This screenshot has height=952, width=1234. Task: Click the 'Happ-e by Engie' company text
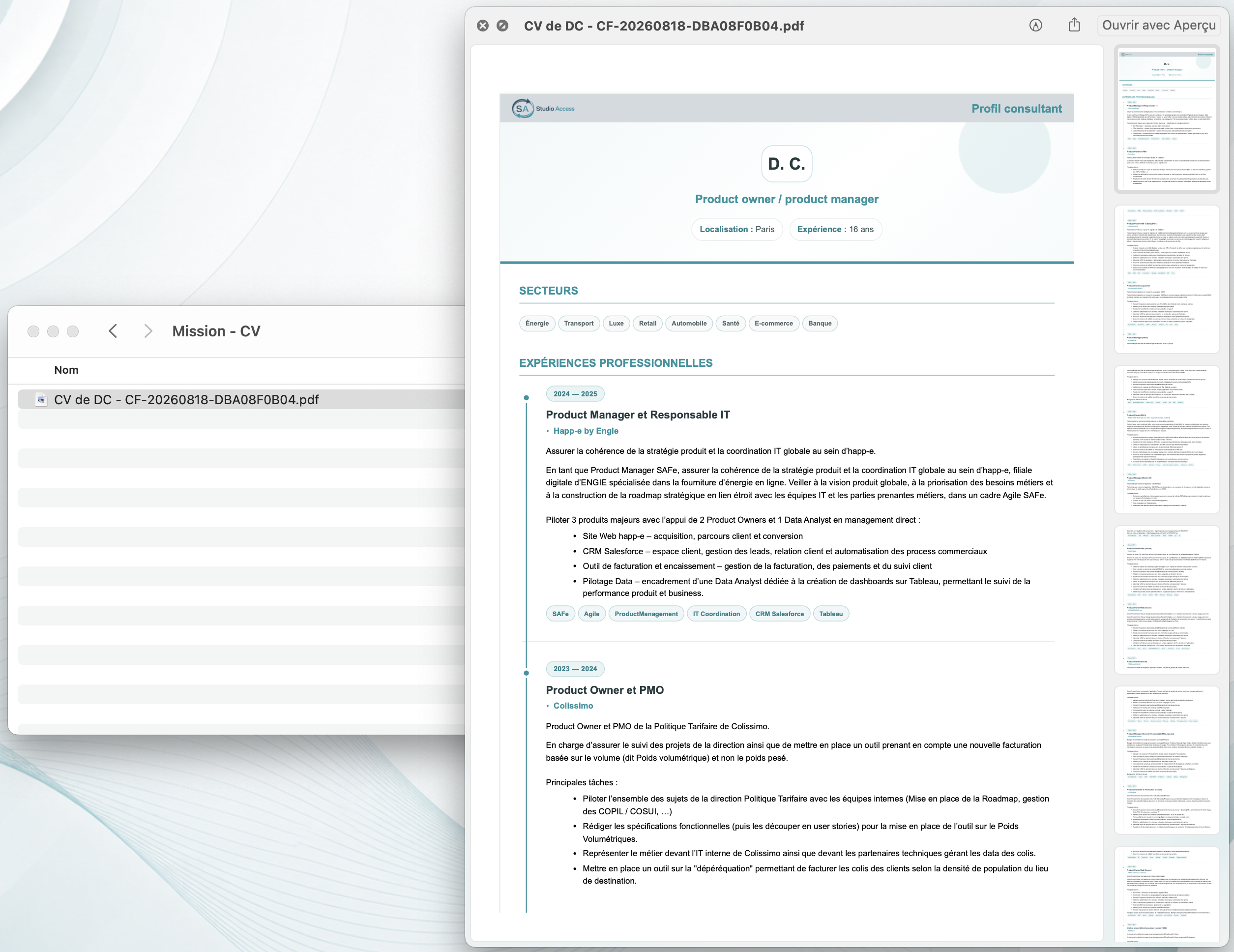pos(586,431)
